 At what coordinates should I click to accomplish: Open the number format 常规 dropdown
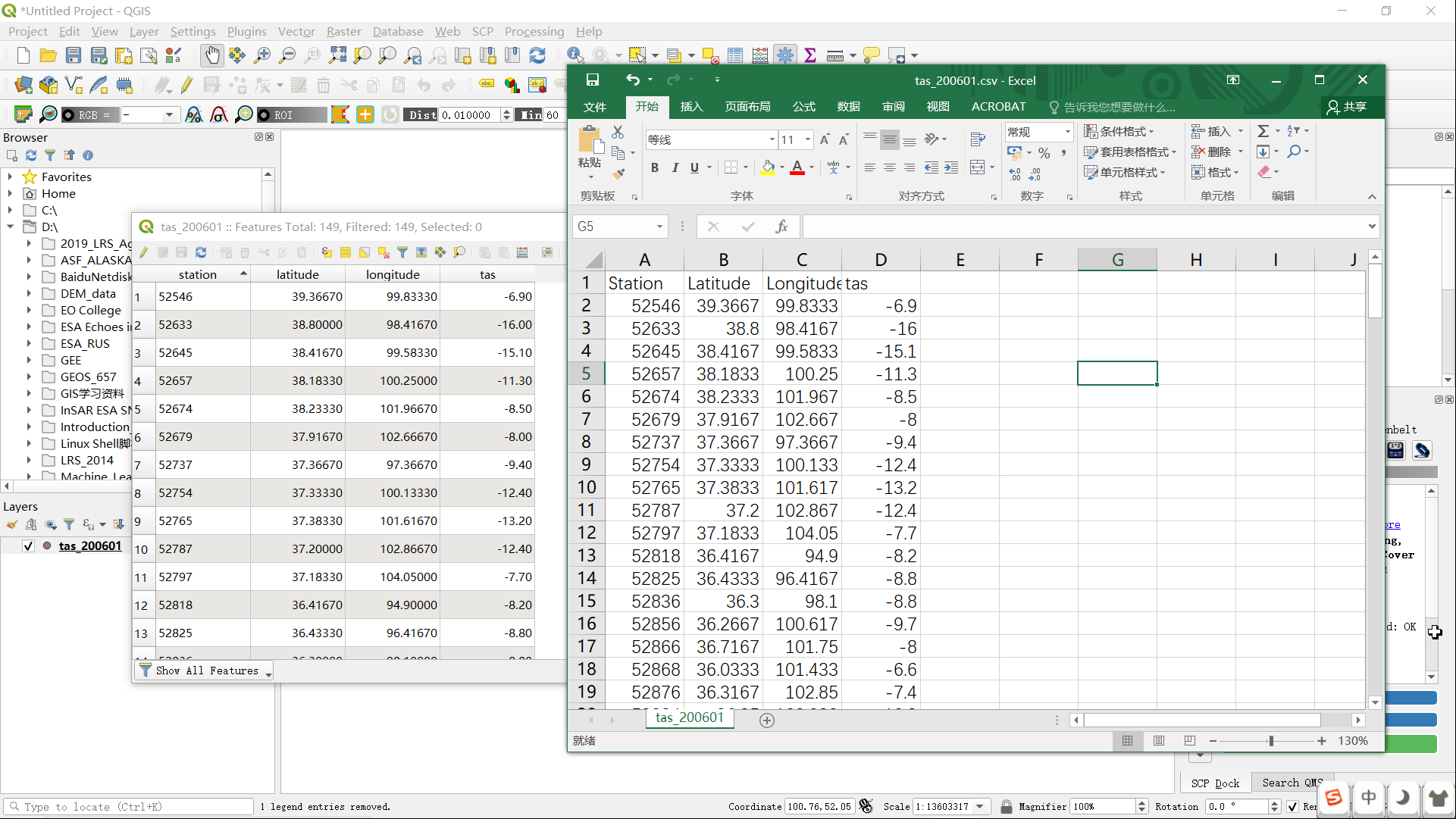(1067, 132)
